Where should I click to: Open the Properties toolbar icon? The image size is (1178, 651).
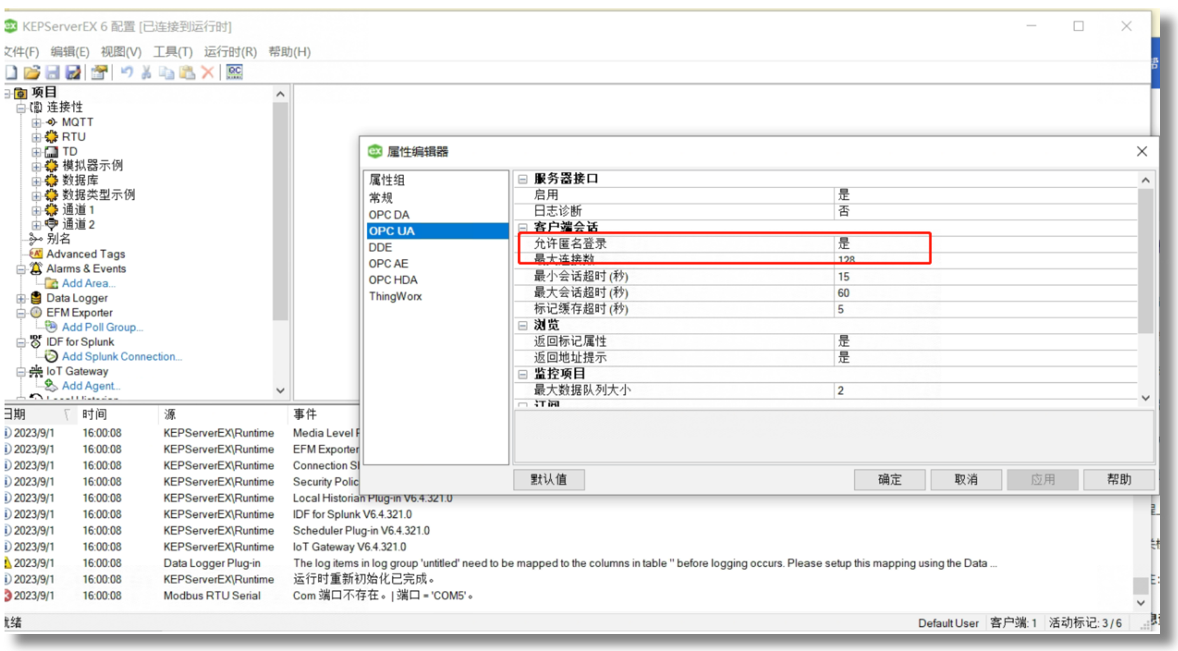coord(98,72)
